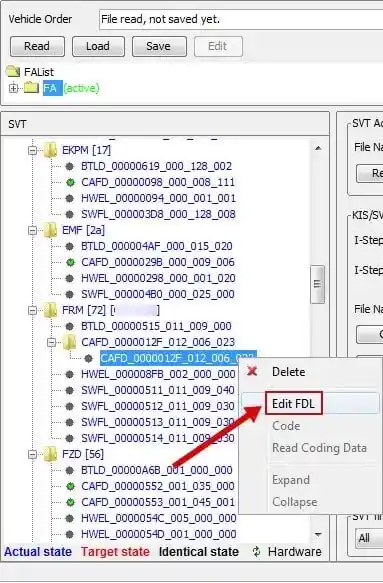Click bullet icon of BTLD_00000515_011_009_000
383x583 pixels.
[x=70, y=326]
